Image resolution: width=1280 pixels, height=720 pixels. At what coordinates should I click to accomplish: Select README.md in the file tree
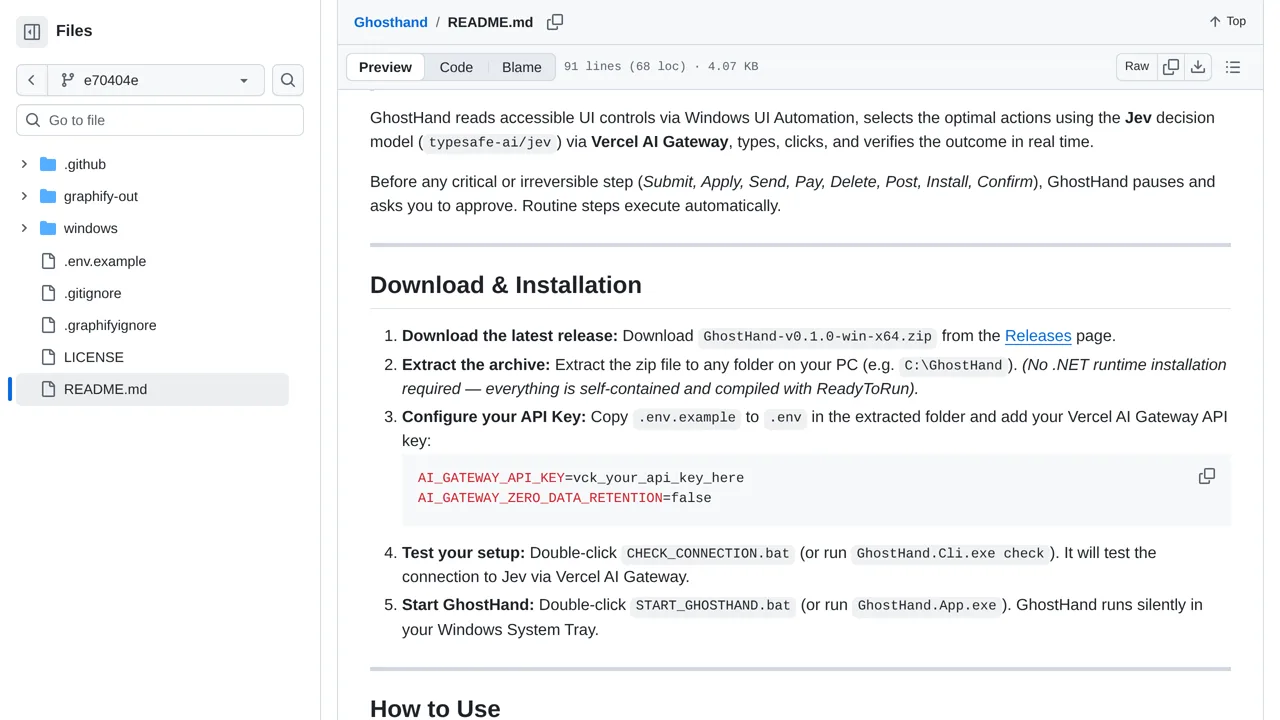(x=152, y=389)
